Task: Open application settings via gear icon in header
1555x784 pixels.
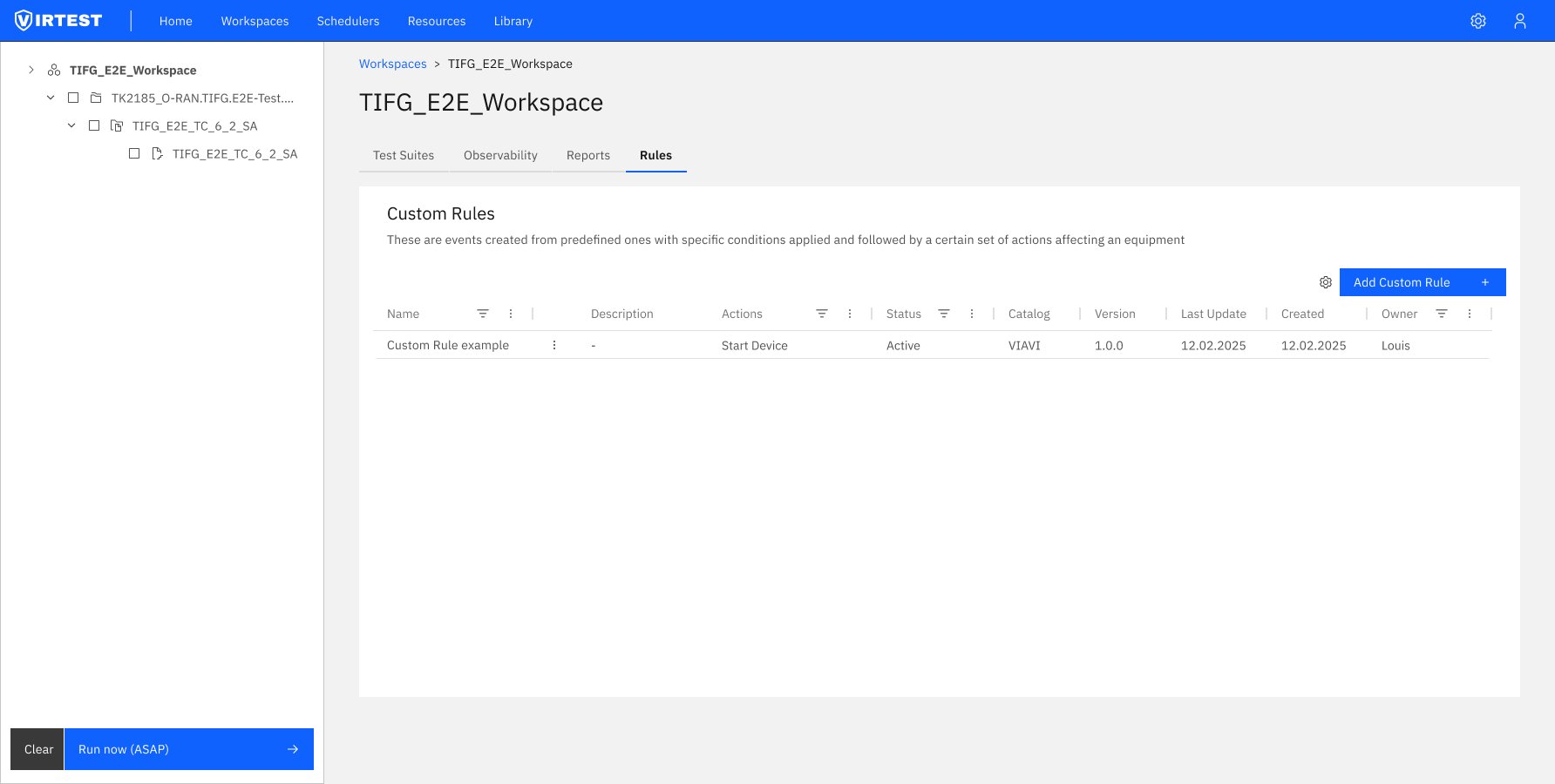Action: coord(1478,20)
